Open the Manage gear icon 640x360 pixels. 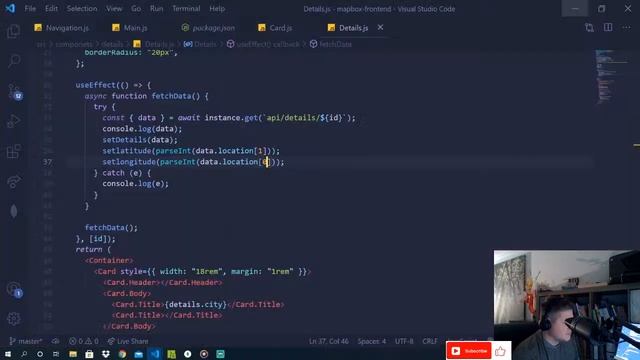(13, 319)
